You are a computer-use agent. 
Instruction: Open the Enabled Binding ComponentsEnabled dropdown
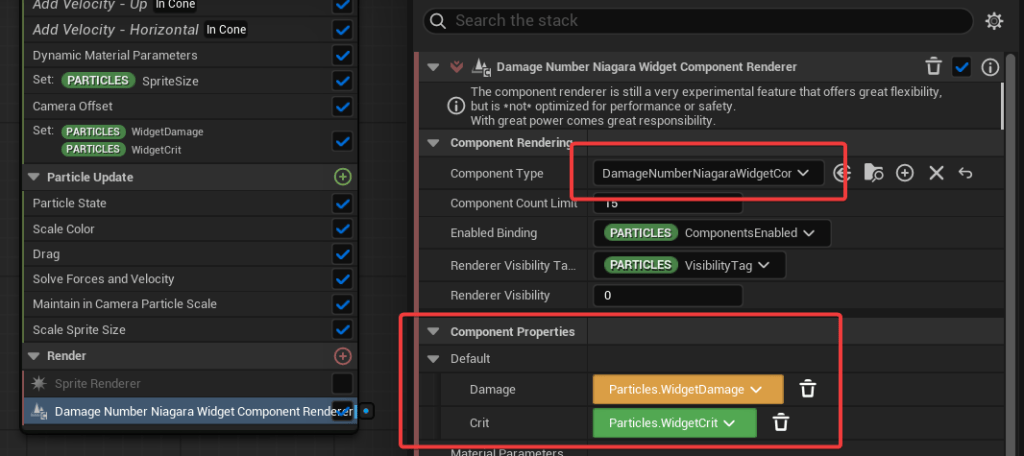(x=711, y=233)
